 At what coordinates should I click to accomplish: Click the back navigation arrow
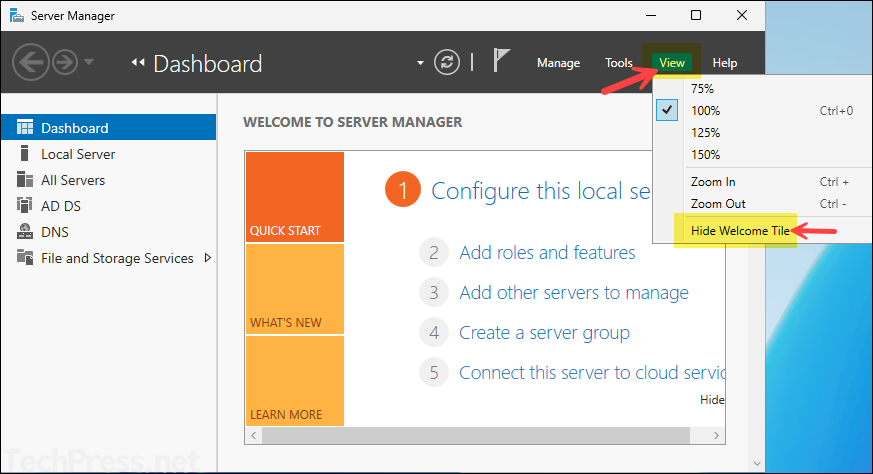pyautogui.click(x=31, y=62)
